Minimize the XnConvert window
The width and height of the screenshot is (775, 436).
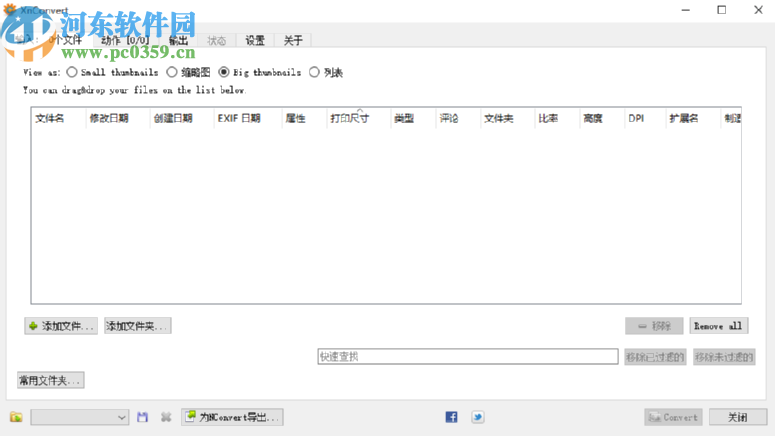coord(686,10)
